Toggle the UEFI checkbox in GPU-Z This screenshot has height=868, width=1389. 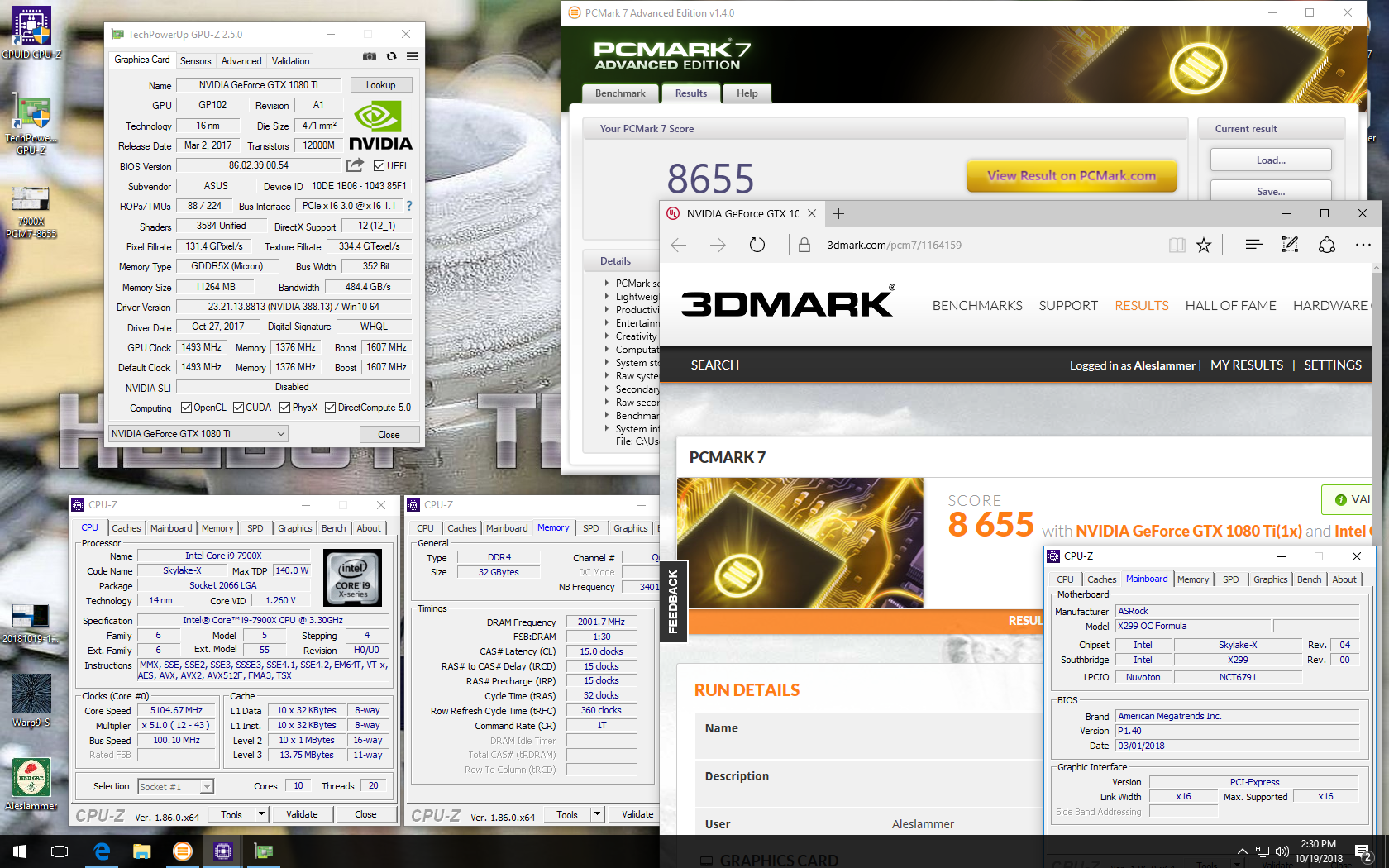point(379,166)
